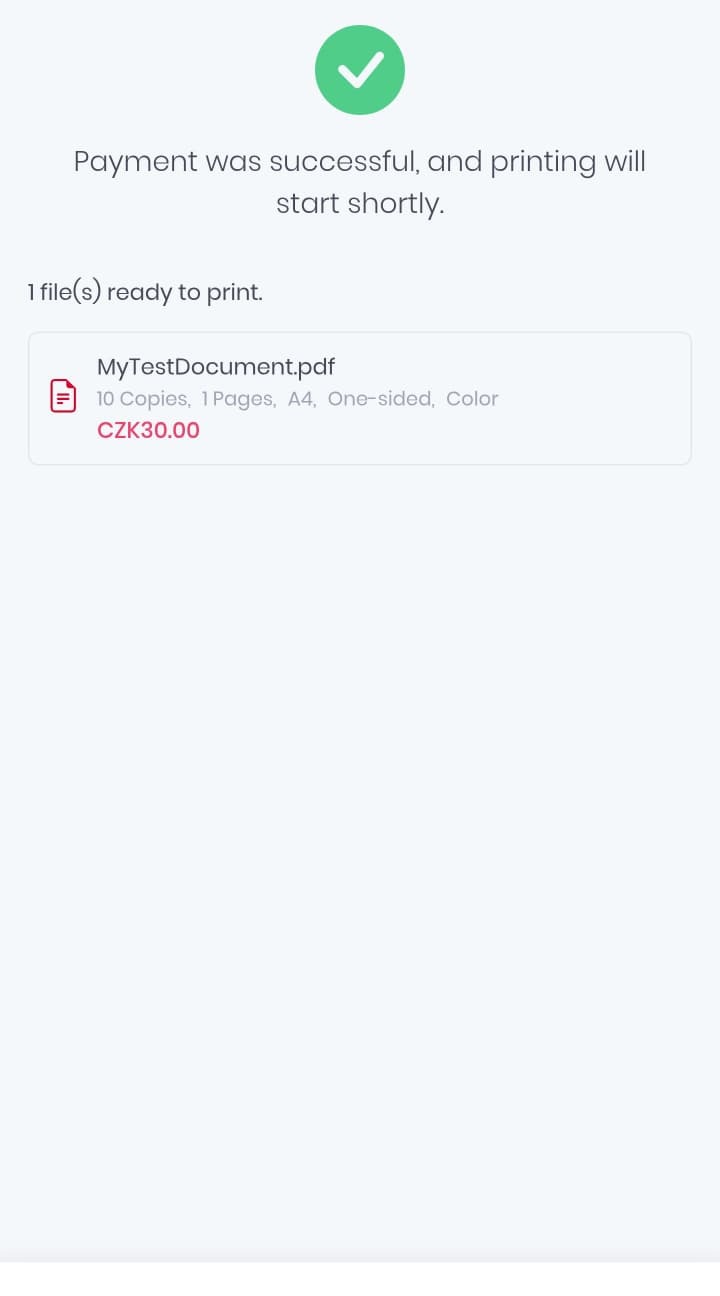Tap the payment successful message

tap(360, 181)
